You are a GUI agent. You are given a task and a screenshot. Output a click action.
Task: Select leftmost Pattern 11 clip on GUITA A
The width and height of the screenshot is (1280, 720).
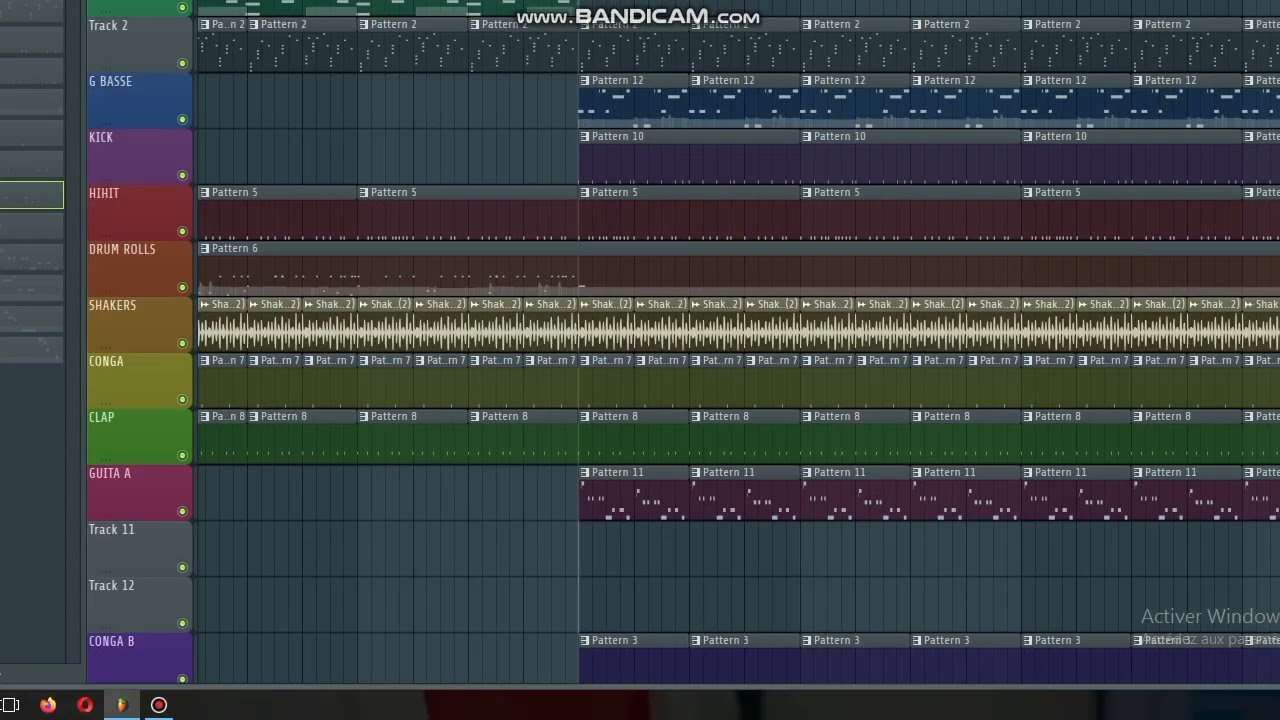(x=634, y=493)
